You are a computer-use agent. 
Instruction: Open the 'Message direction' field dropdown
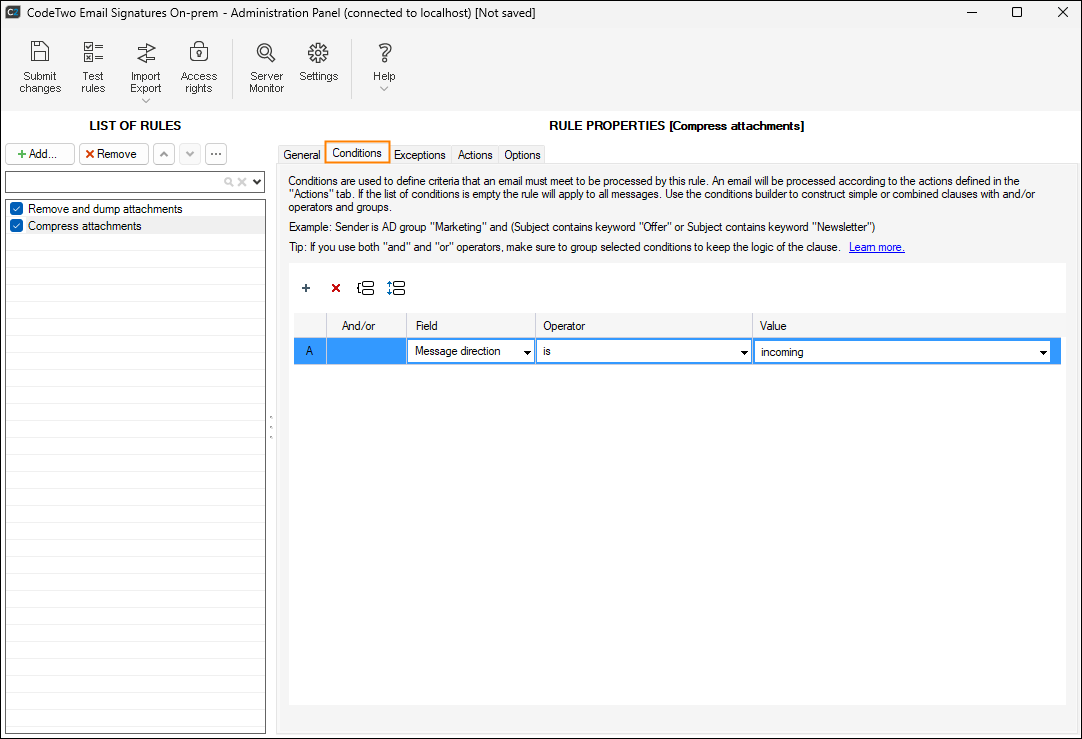[x=527, y=352]
